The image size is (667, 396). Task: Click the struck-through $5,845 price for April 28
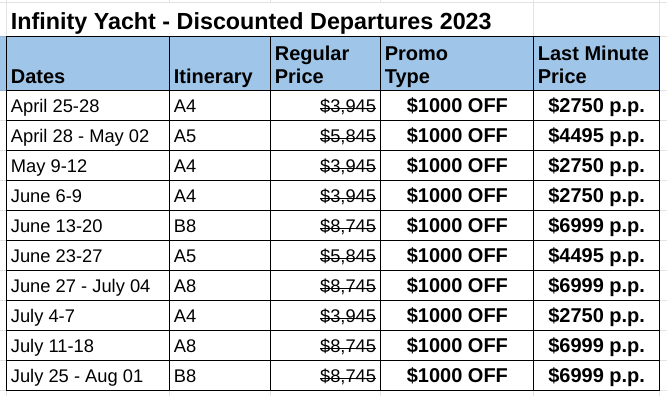click(348, 136)
